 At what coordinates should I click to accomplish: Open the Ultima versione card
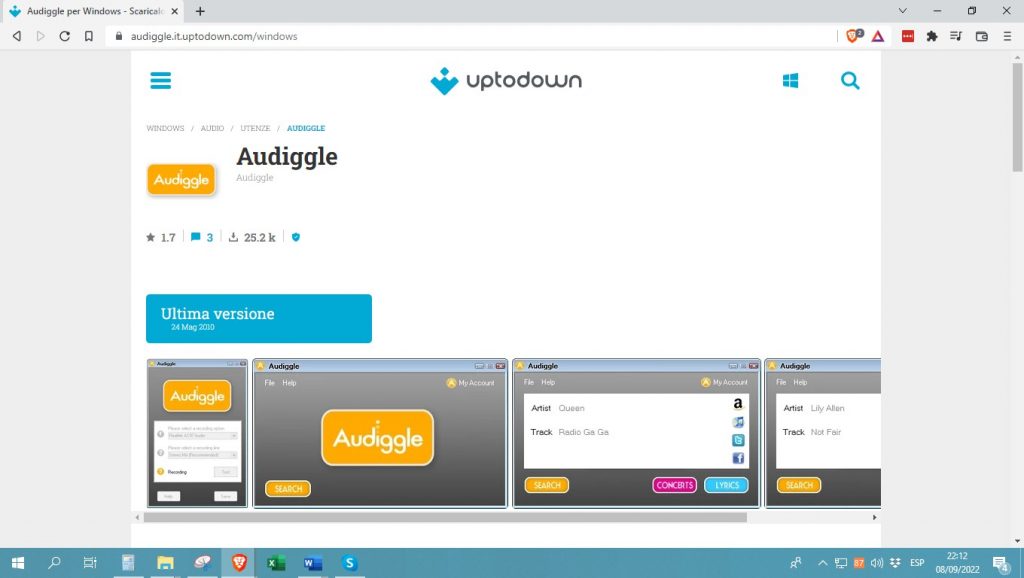[x=258, y=318]
